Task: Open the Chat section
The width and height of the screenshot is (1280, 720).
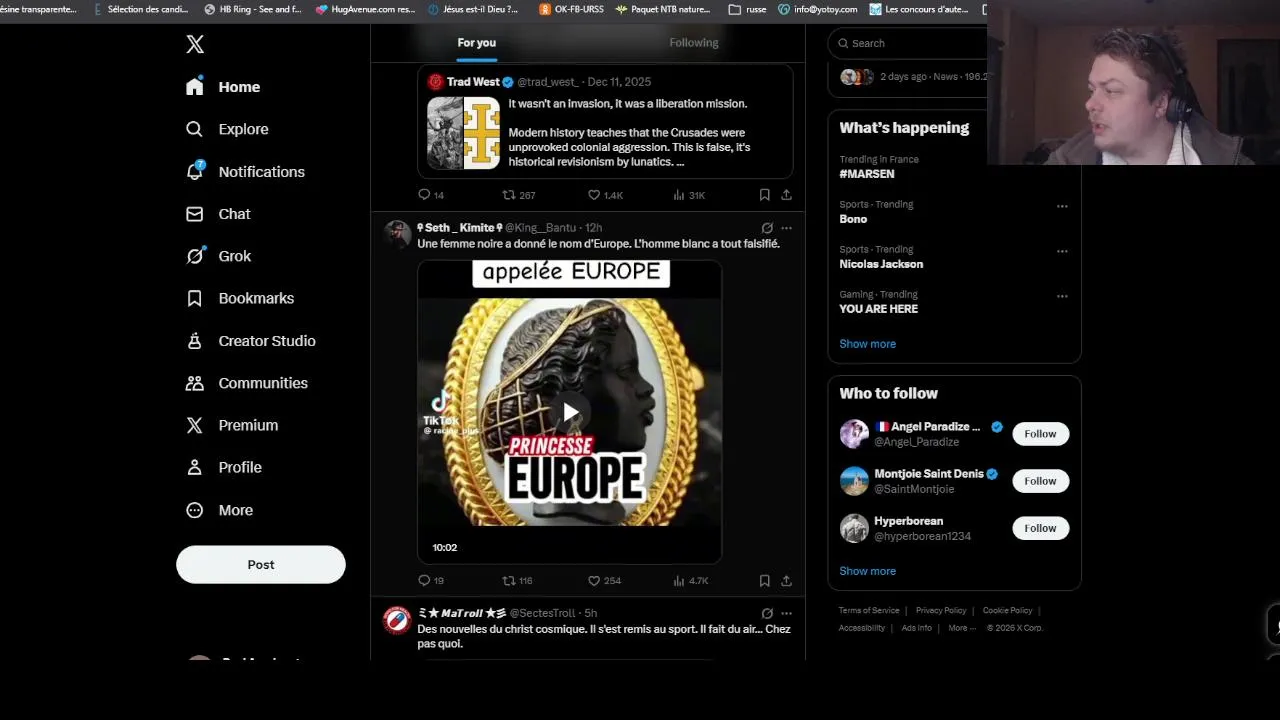Action: [218, 214]
